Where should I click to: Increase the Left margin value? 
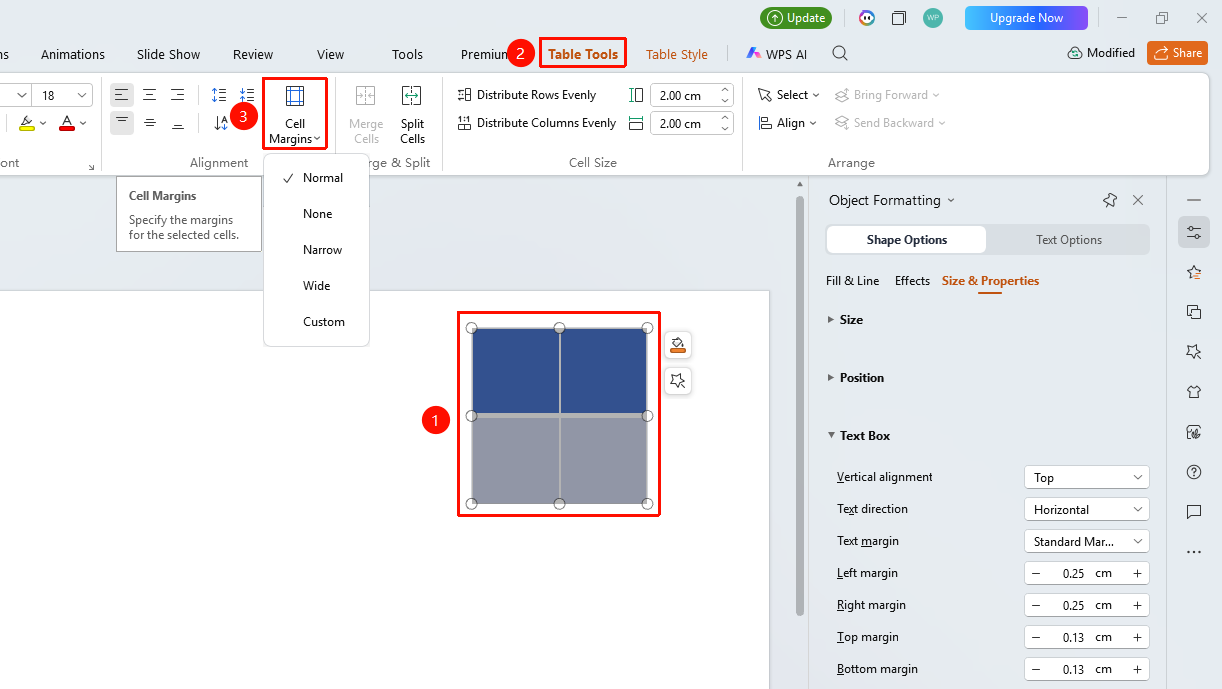tap(1137, 574)
